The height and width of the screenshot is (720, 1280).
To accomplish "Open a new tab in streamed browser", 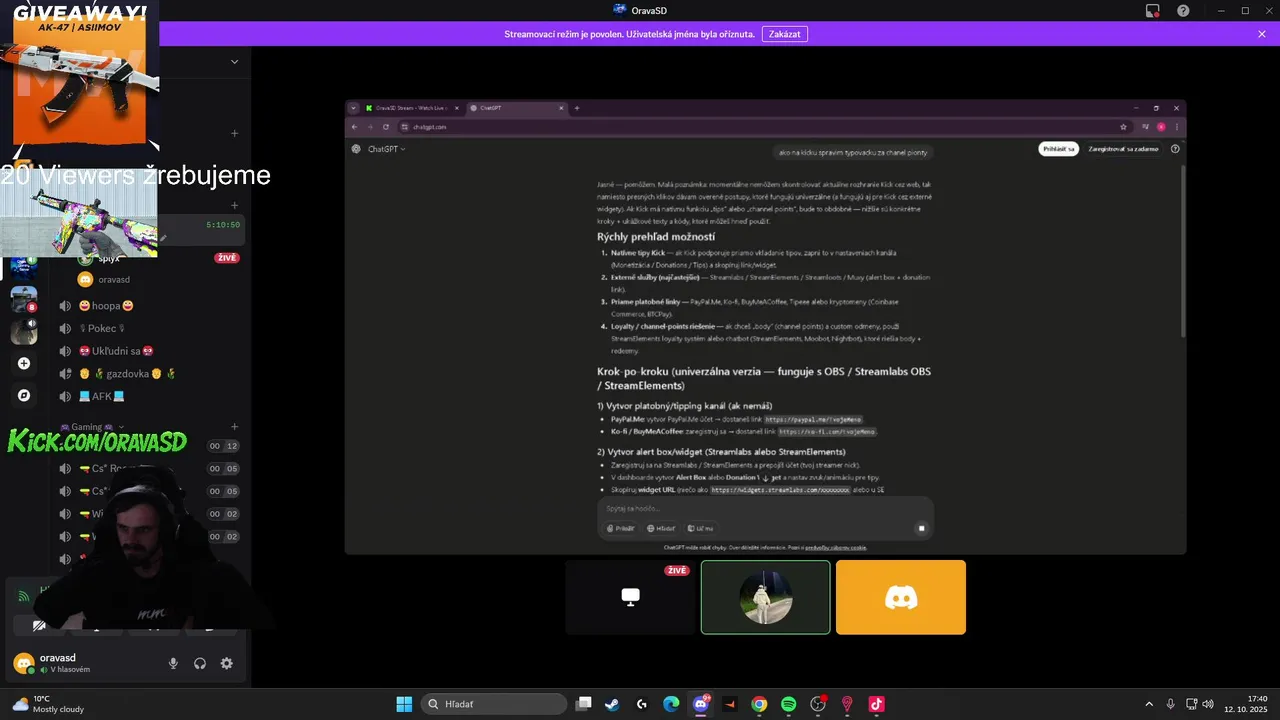I will (577, 107).
